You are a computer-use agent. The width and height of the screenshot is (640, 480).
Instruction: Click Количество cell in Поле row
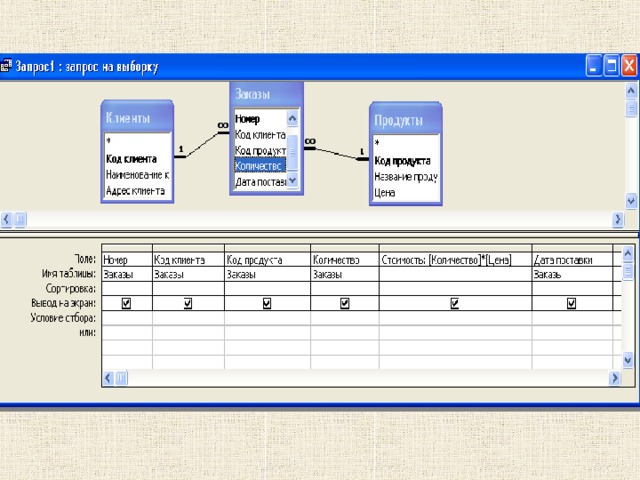[345, 260]
